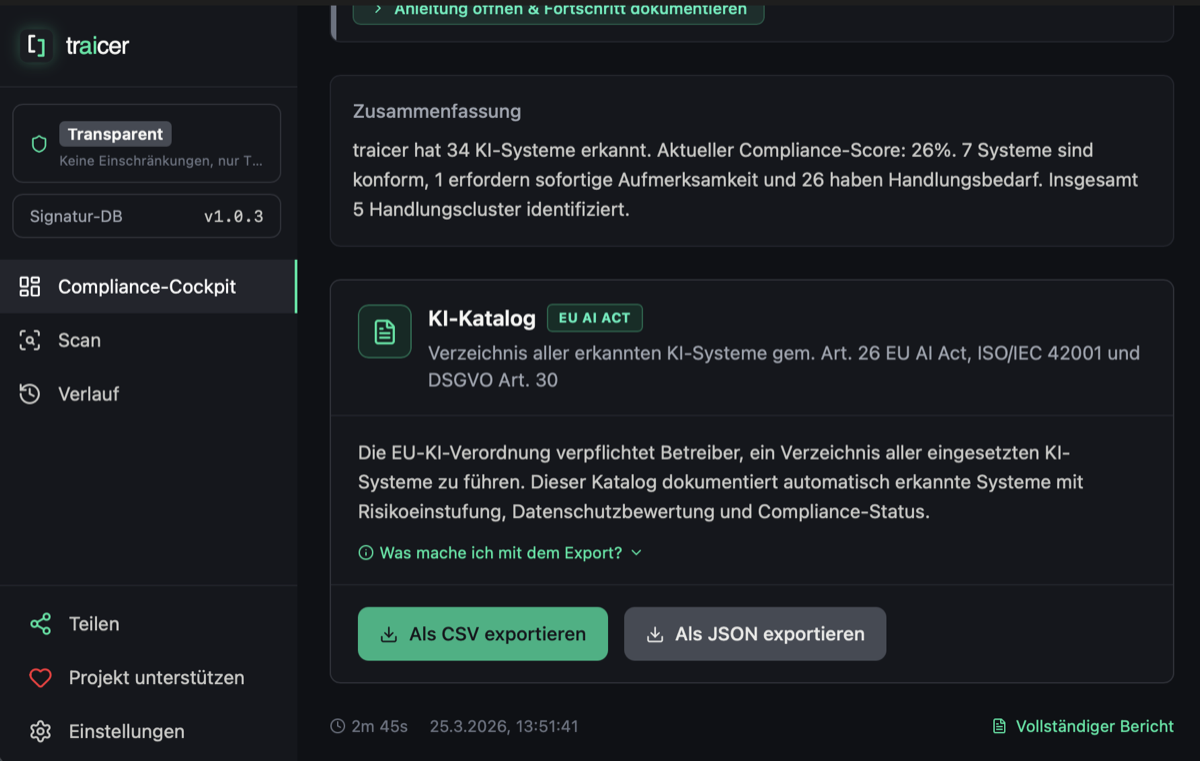Click the Teilen share icon
The image size is (1200, 761).
pos(40,623)
